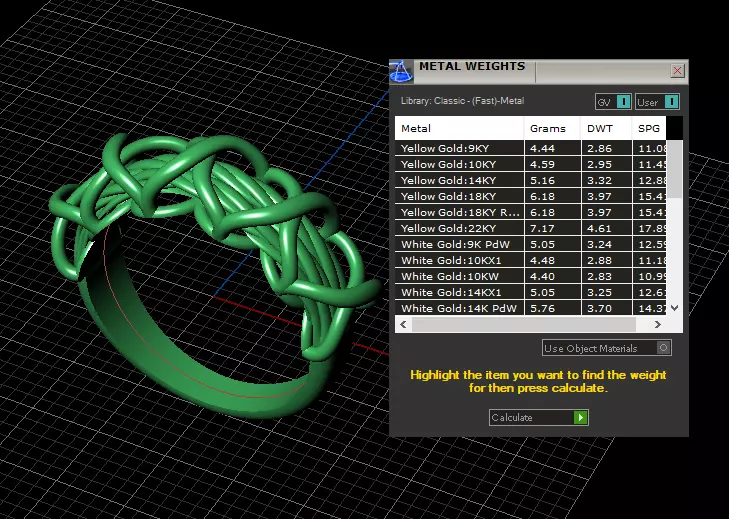Select the White Gold:10KX1 row
The image size is (729, 519).
point(530,260)
